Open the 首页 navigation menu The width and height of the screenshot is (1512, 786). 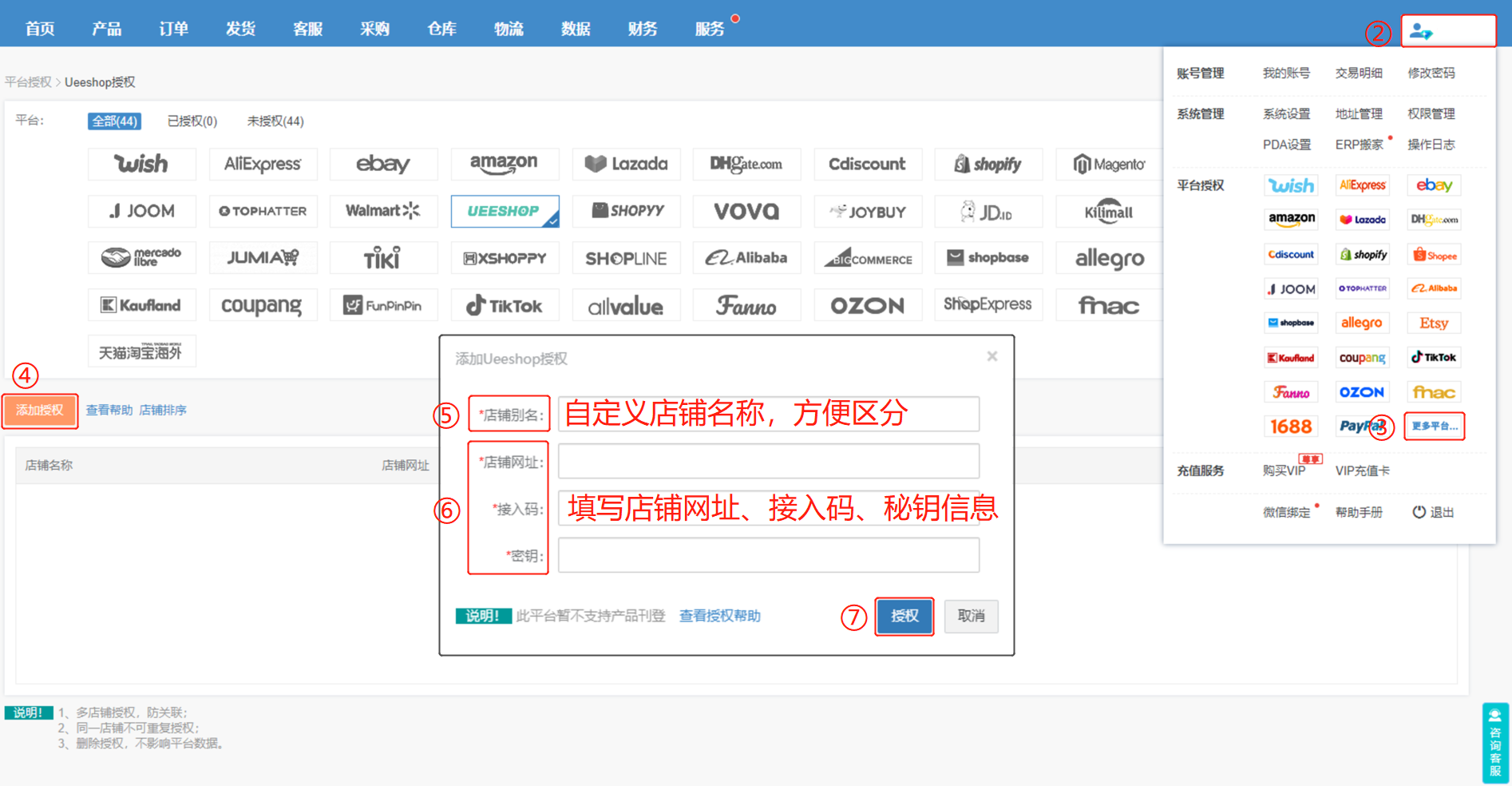(40, 29)
